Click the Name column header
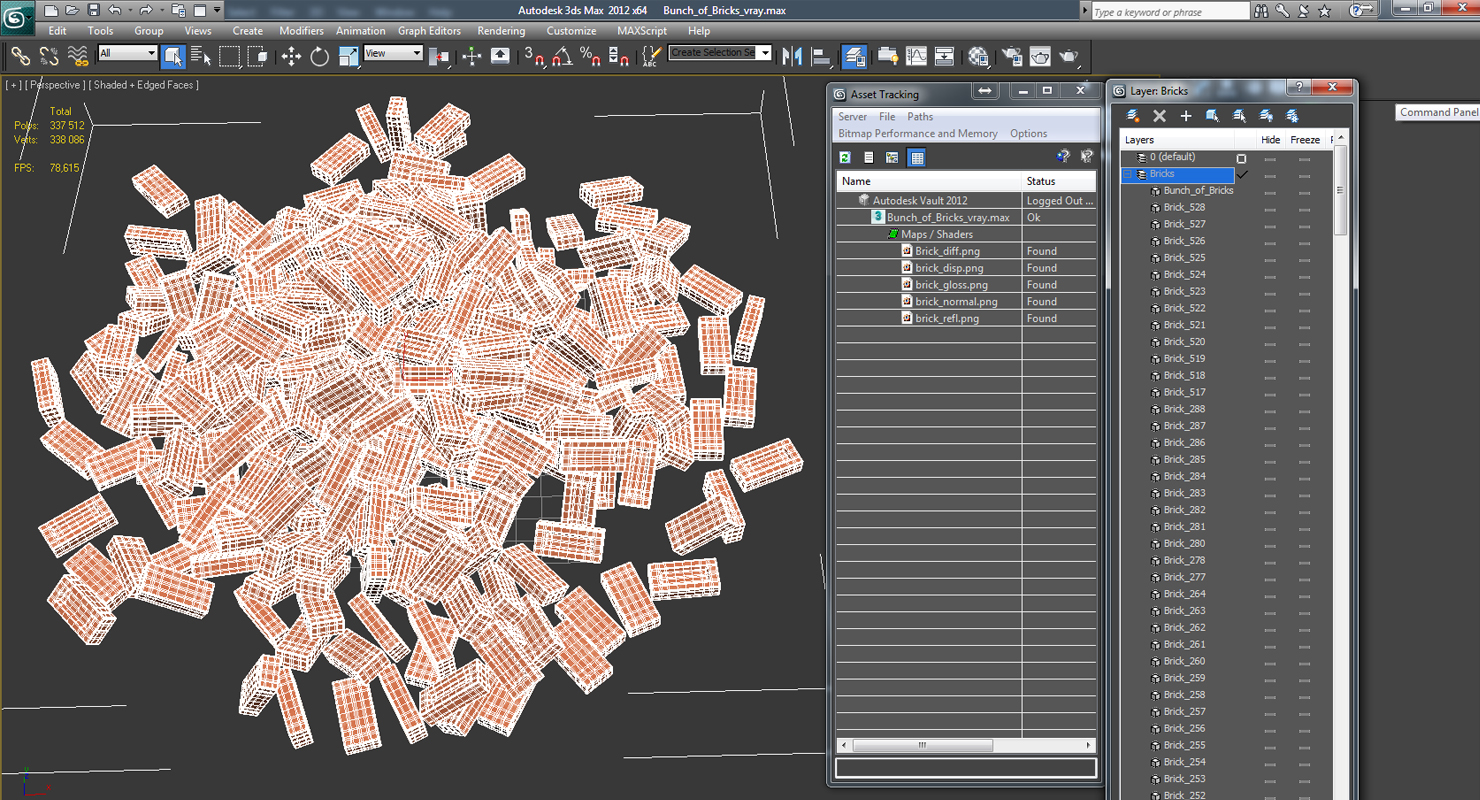Viewport: 1480px width, 800px height. [929, 181]
